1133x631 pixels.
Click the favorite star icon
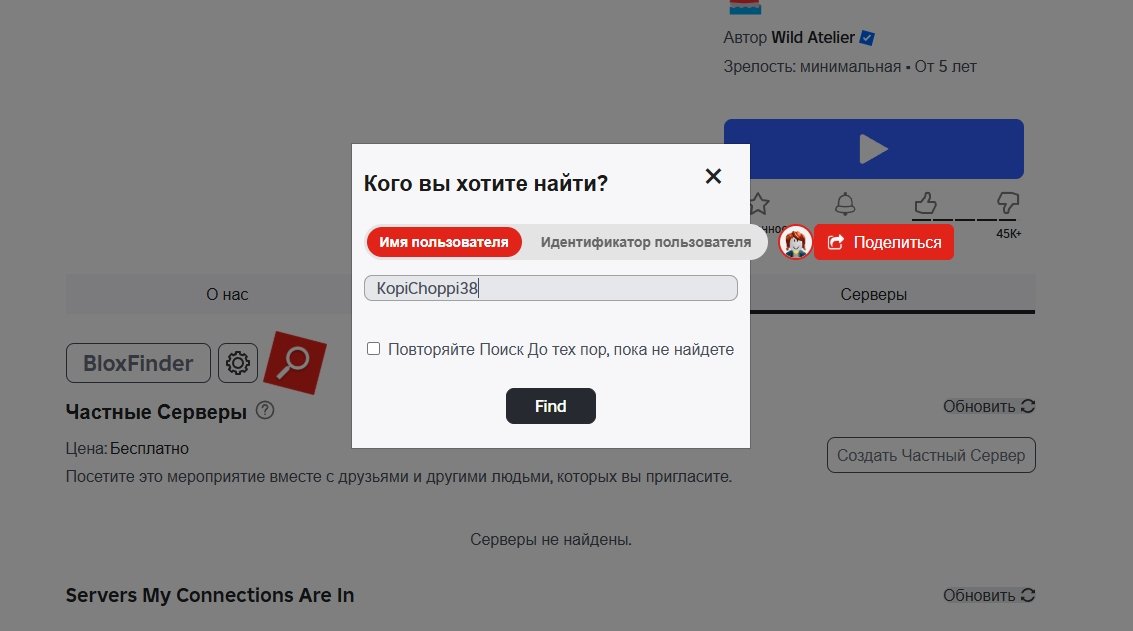point(759,205)
